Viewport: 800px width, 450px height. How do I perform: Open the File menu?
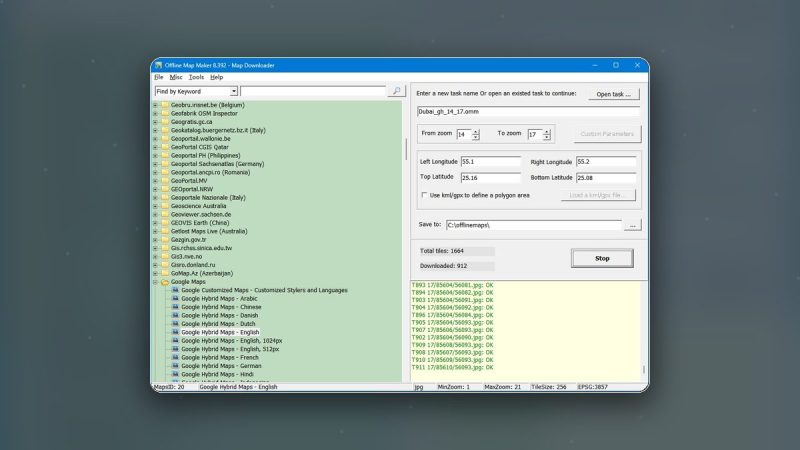[159, 77]
